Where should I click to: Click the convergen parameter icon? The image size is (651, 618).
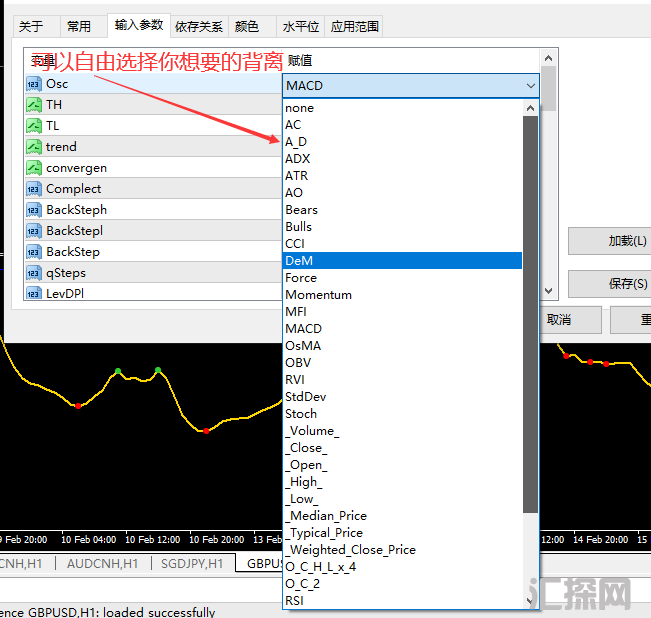(34, 168)
